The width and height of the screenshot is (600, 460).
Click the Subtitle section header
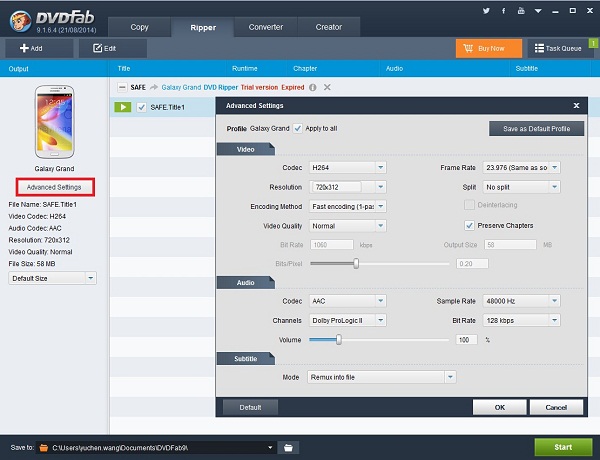pos(246,359)
